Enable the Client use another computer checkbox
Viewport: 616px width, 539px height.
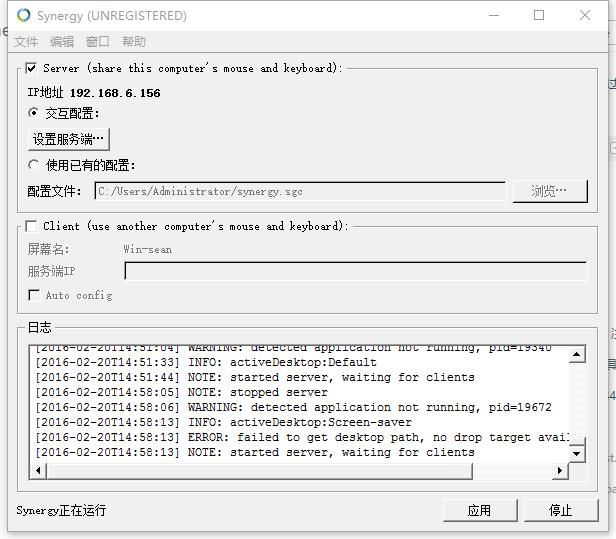pos(31,226)
